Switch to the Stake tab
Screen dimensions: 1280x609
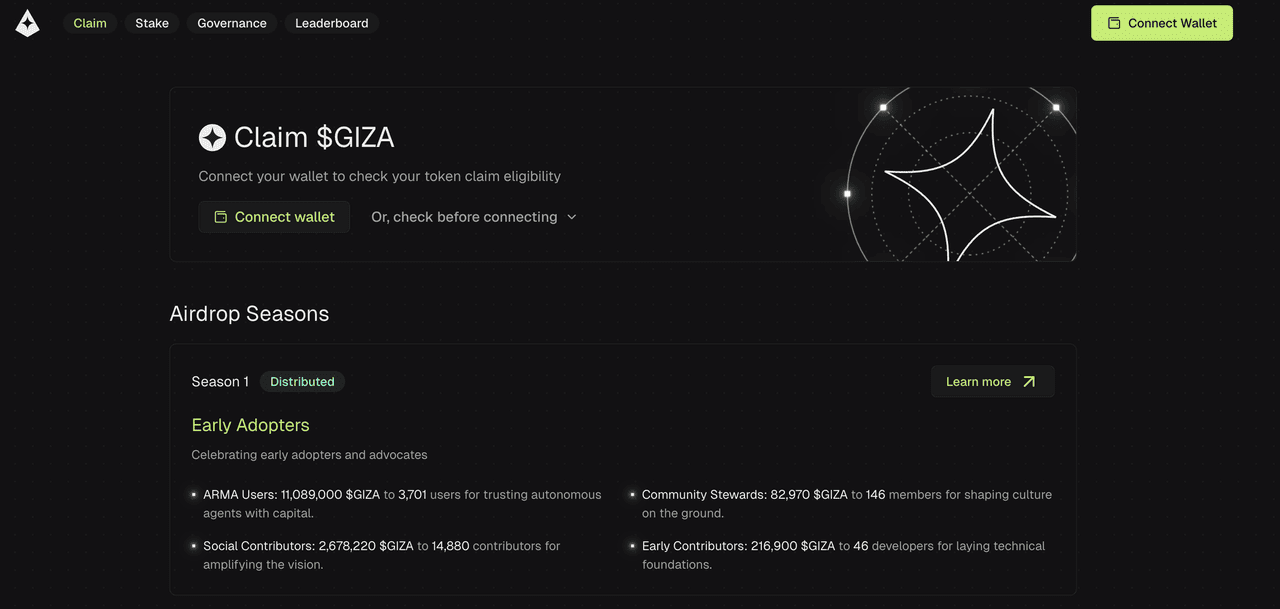point(152,23)
